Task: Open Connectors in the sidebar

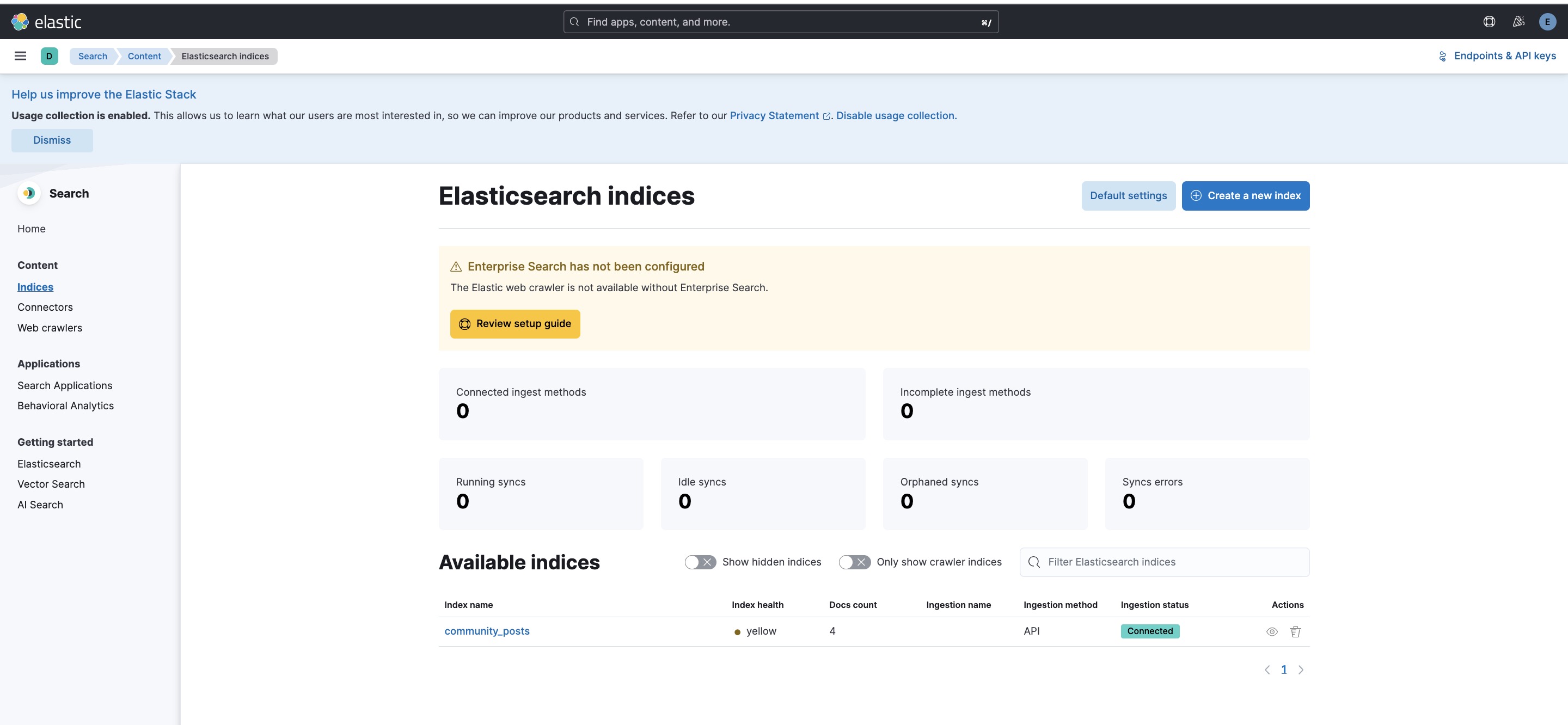Action: [45, 308]
